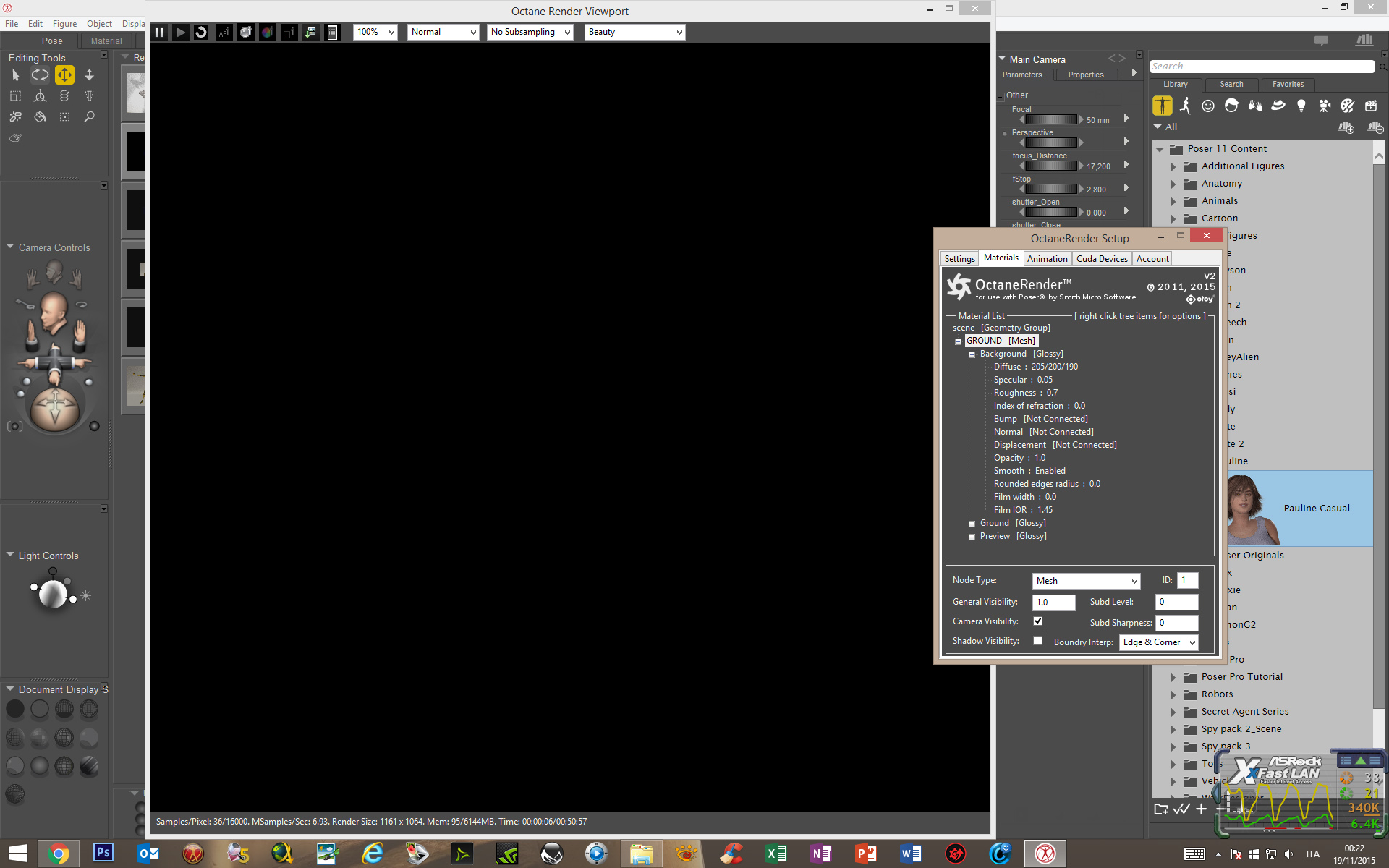Click the magnifier tool in Editing Tools
The width and height of the screenshot is (1389, 868).
(x=89, y=117)
